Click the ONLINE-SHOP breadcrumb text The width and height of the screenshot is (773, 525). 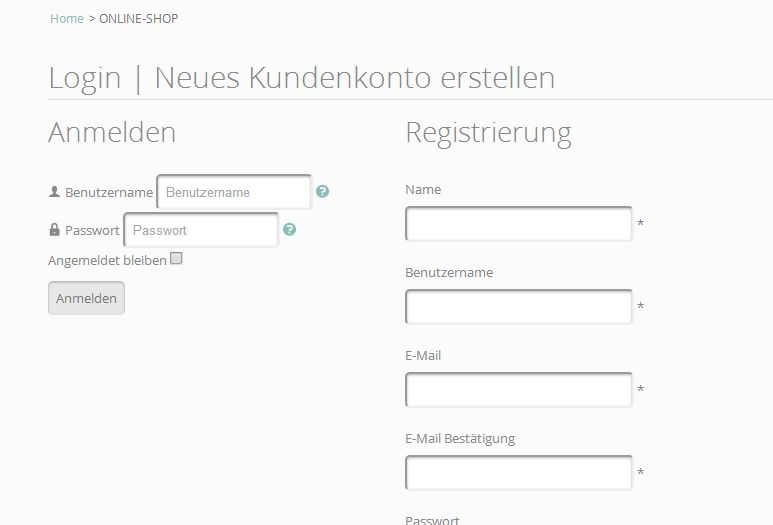[139, 19]
